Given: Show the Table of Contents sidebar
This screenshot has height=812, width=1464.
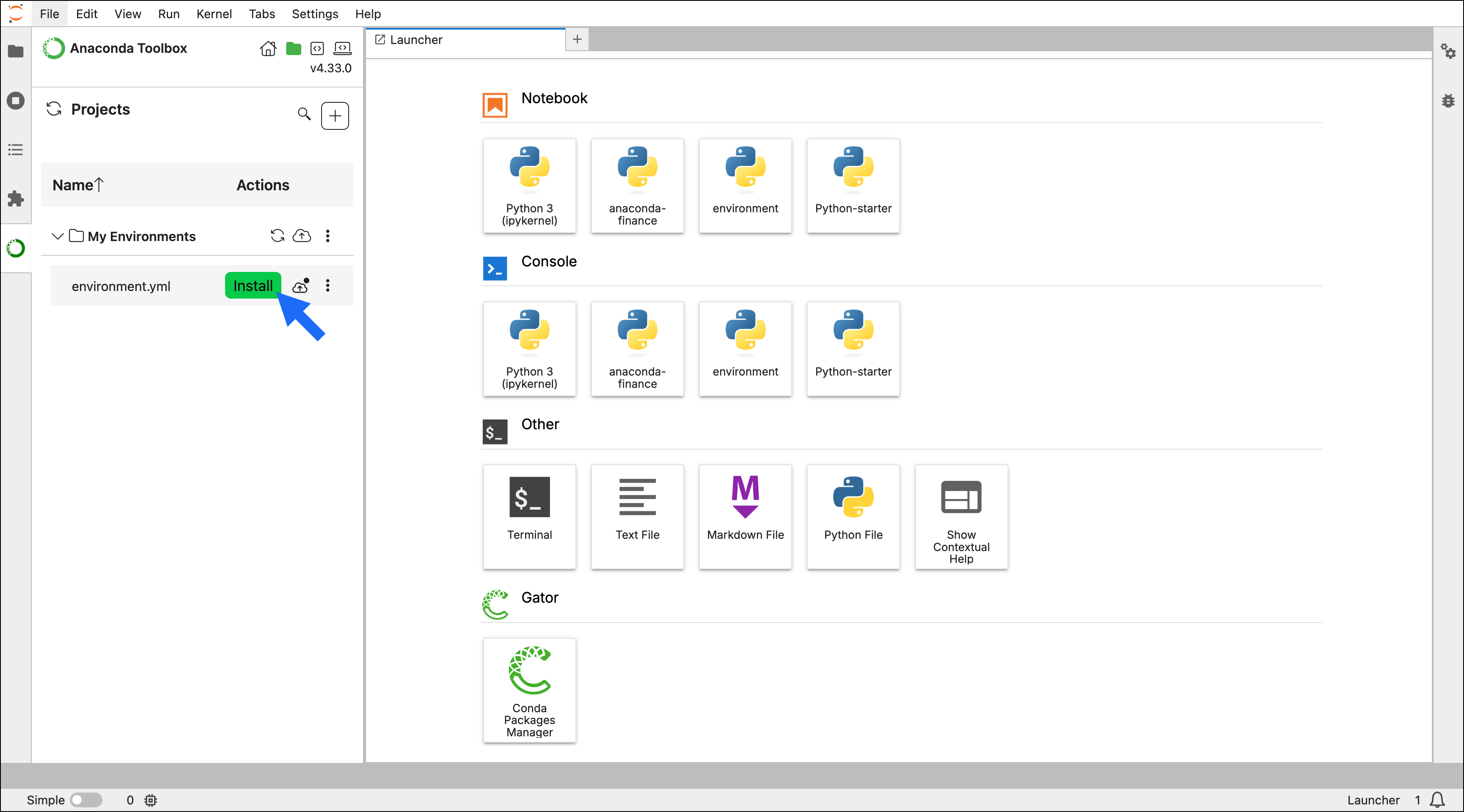Looking at the screenshot, I should [15, 150].
